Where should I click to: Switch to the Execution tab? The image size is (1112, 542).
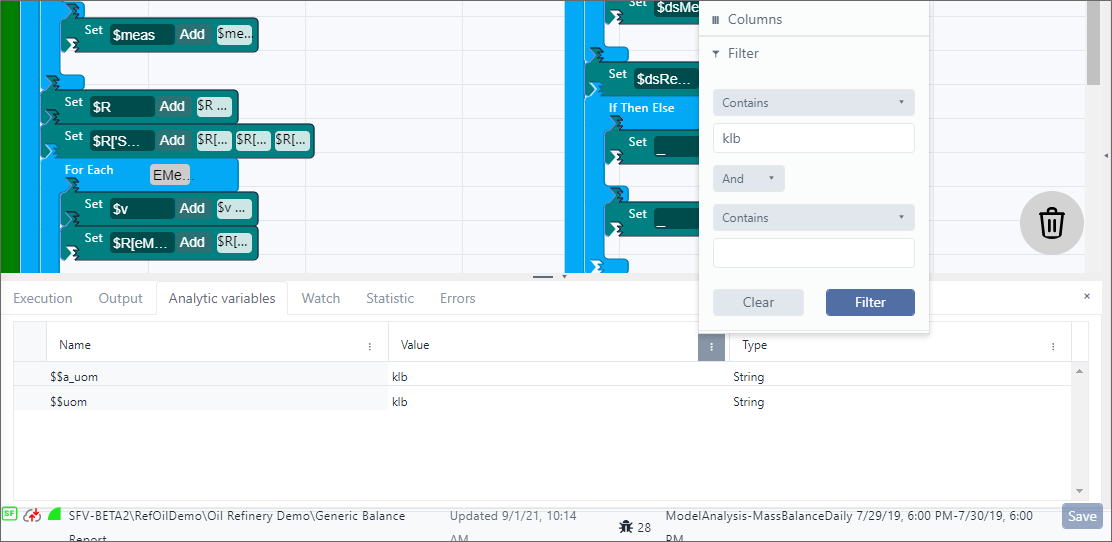[x=43, y=298]
